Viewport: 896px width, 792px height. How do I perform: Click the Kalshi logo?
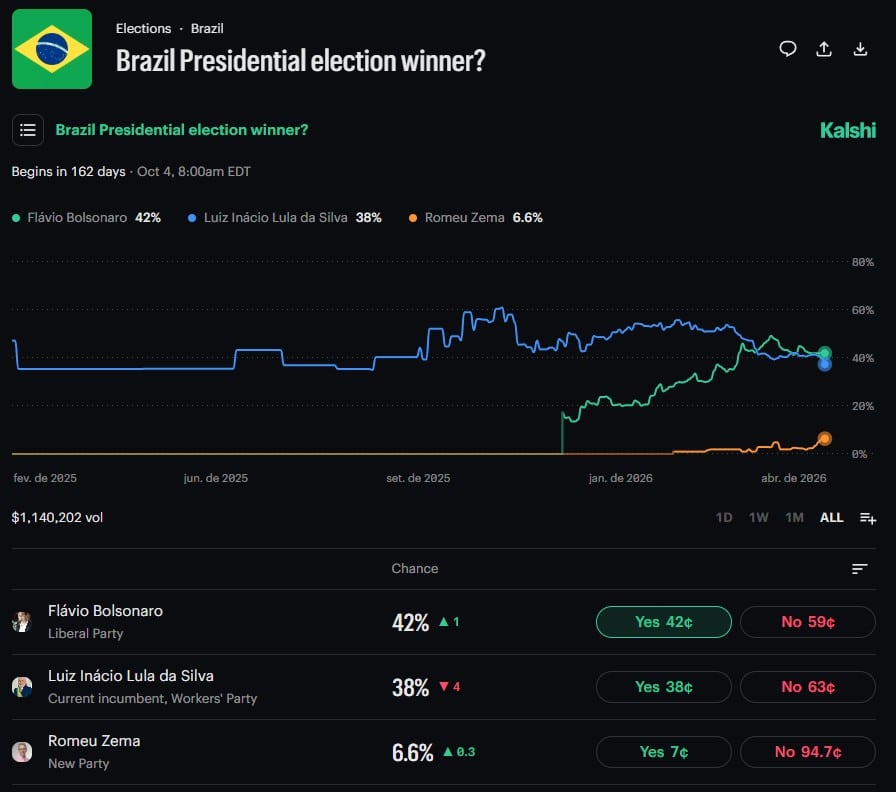click(847, 130)
